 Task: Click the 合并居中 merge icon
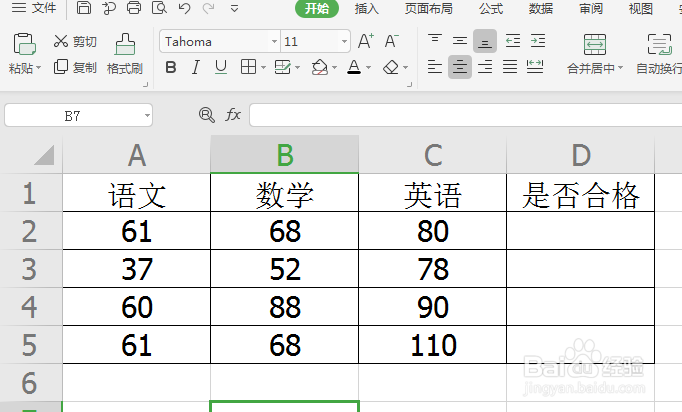595,44
